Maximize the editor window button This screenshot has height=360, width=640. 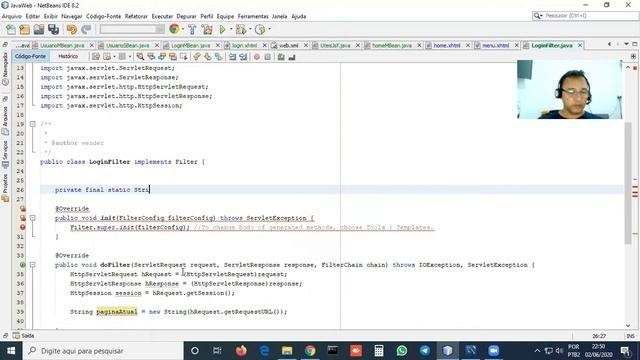(635, 44)
